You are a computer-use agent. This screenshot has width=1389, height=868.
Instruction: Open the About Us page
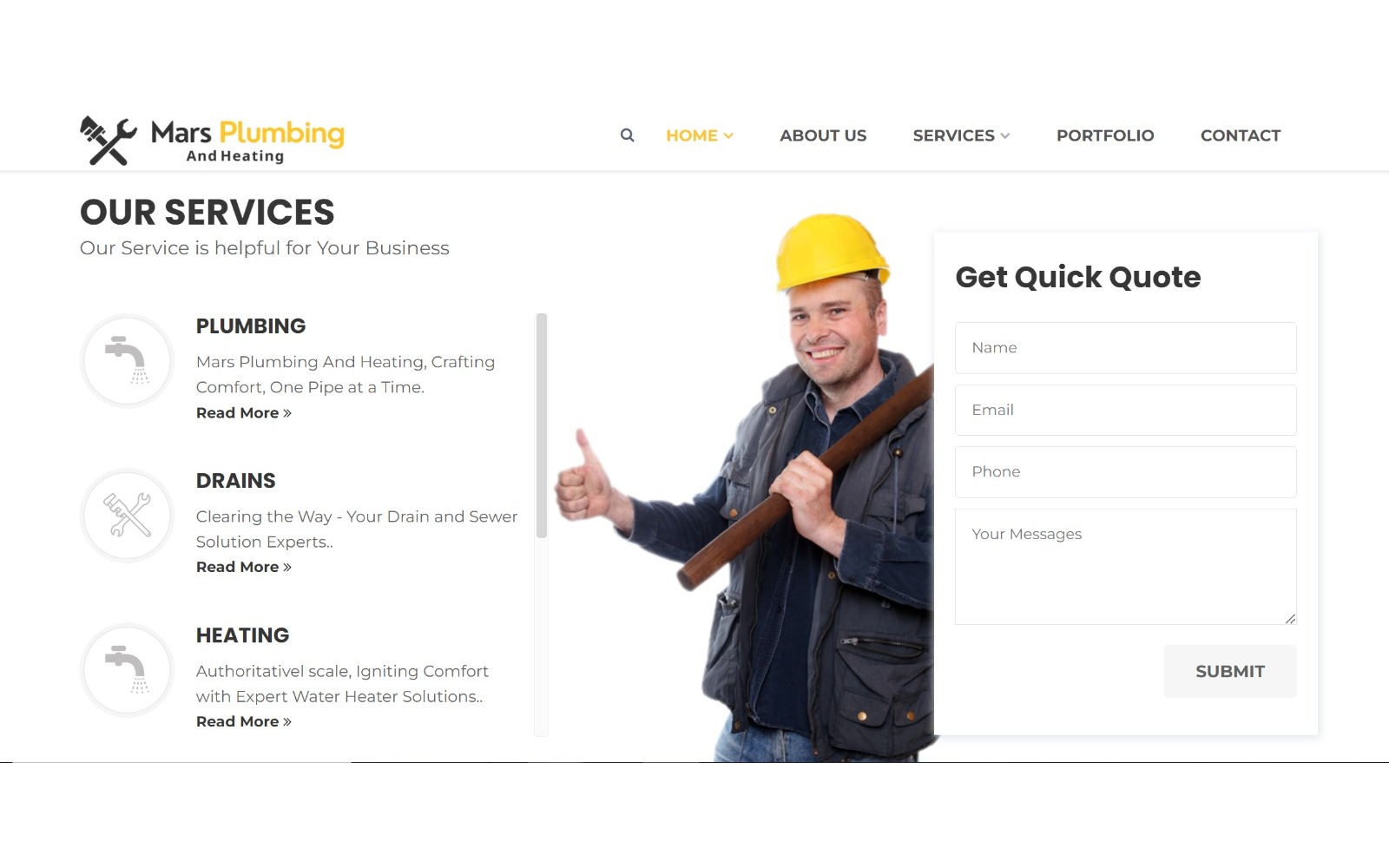823,135
